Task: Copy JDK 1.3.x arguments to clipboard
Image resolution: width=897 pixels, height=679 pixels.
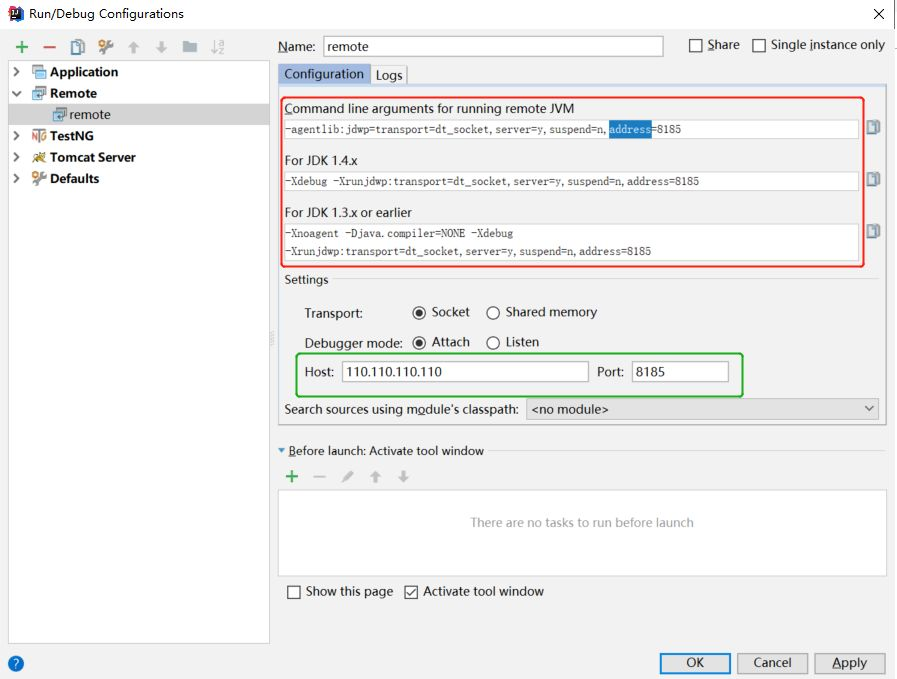Action: pyautogui.click(x=873, y=231)
